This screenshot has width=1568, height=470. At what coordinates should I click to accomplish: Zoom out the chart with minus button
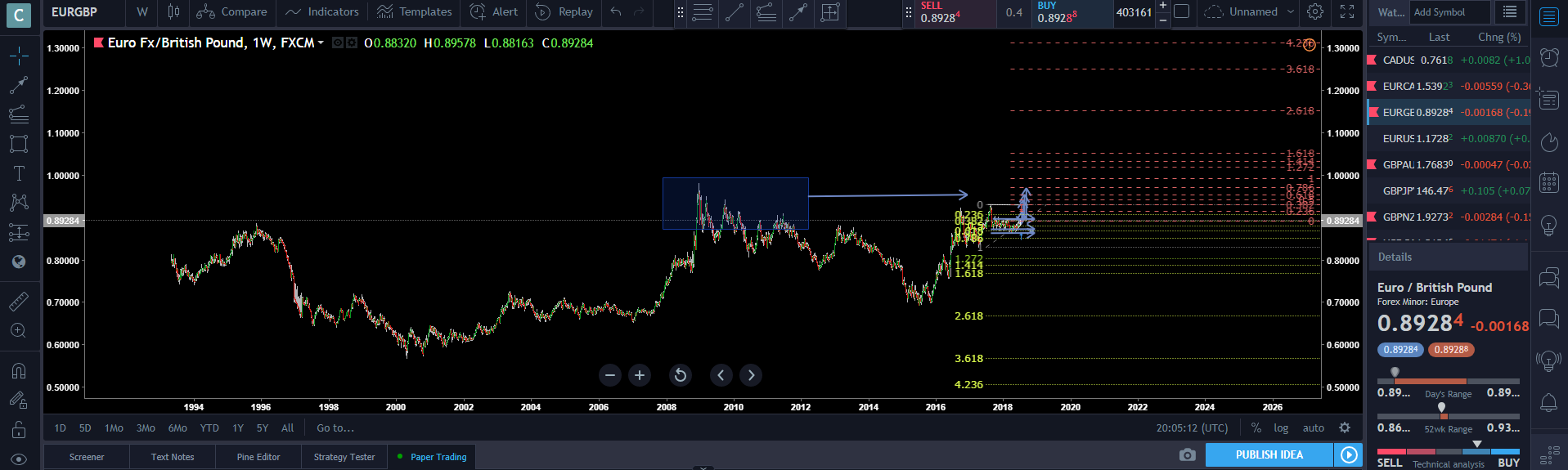click(610, 375)
